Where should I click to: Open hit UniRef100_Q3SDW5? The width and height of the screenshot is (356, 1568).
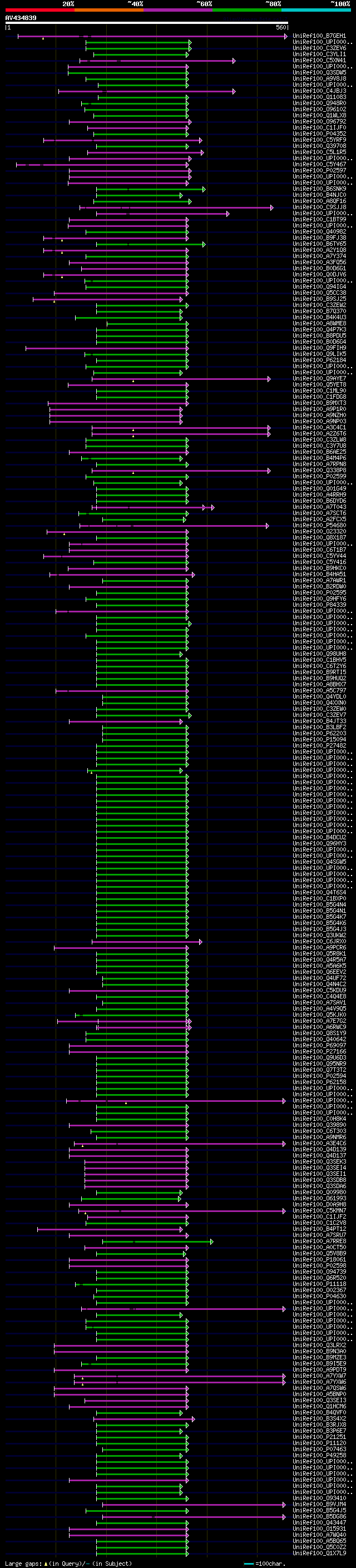319,72
